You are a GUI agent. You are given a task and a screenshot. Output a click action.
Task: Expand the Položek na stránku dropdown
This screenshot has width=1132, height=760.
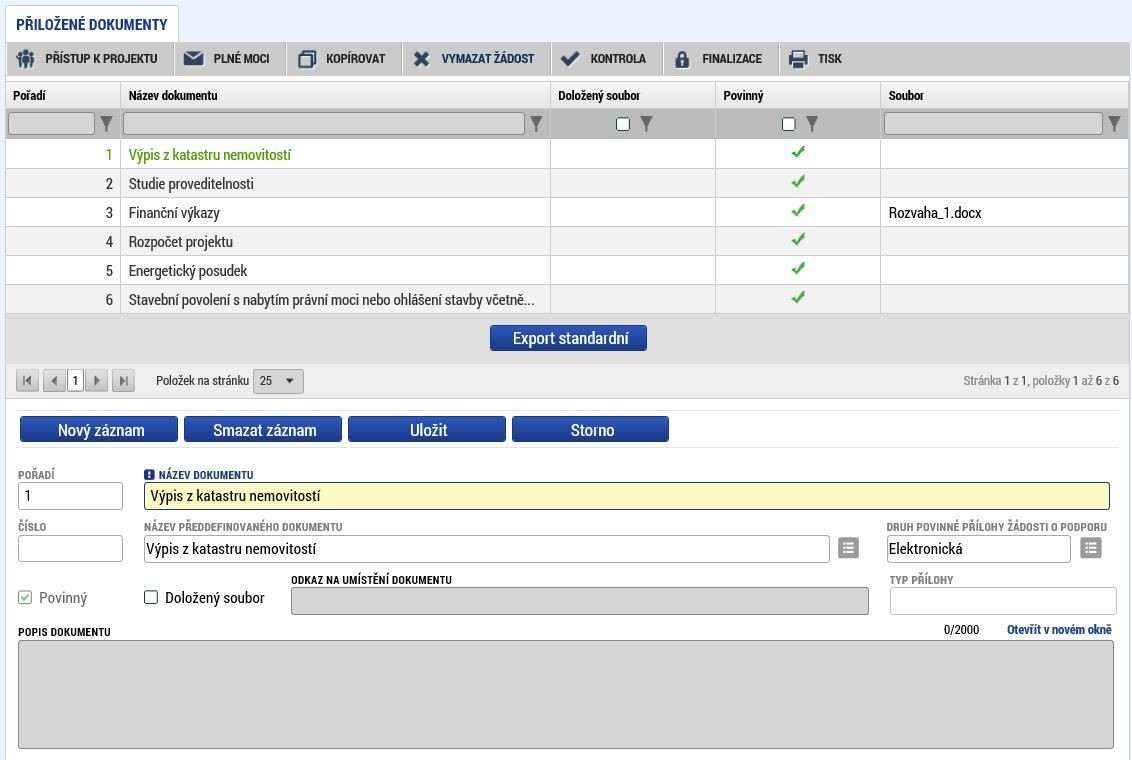(278, 381)
